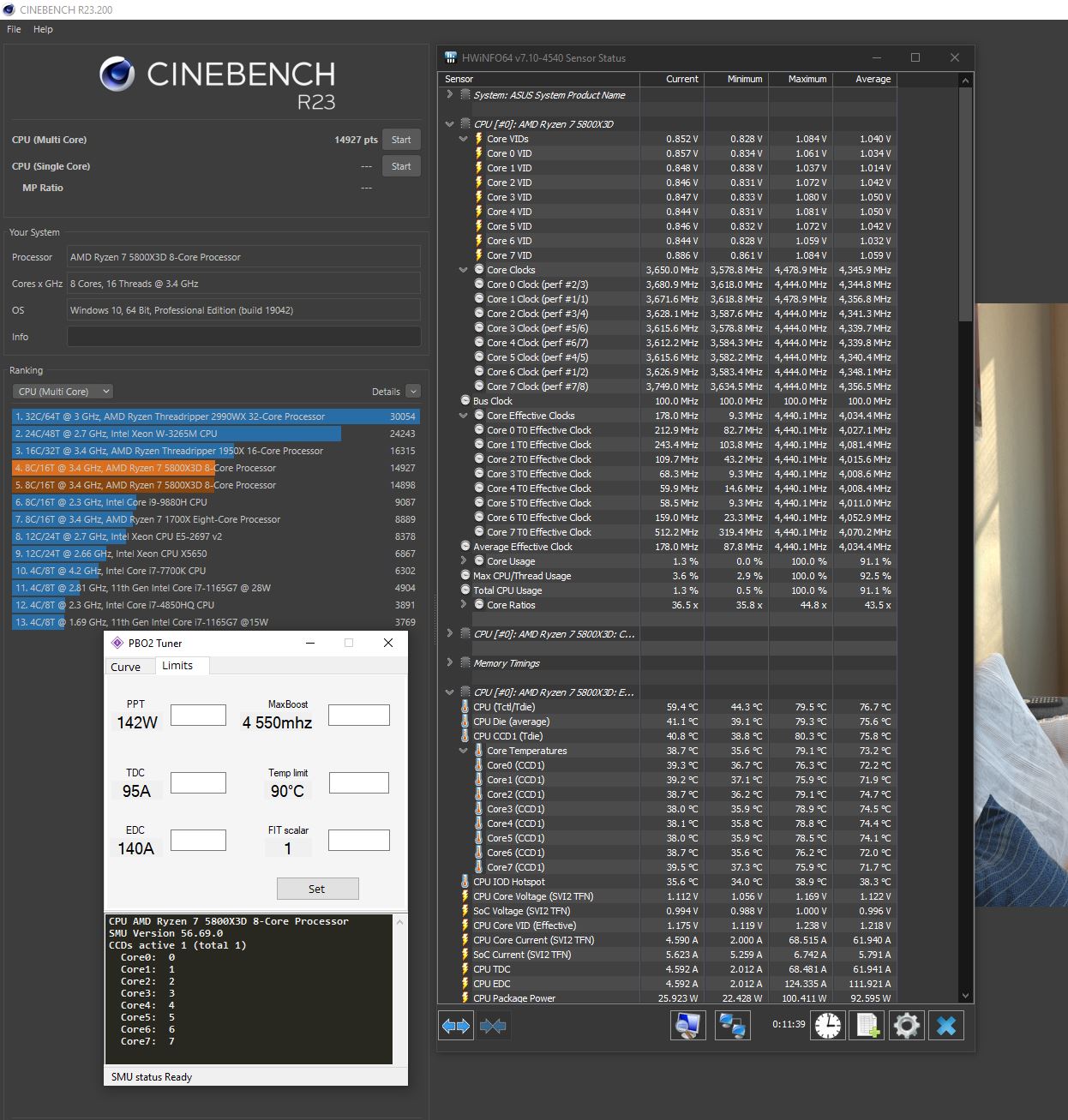Switch to the Curve tab in PBO2 Tuner

[126, 667]
